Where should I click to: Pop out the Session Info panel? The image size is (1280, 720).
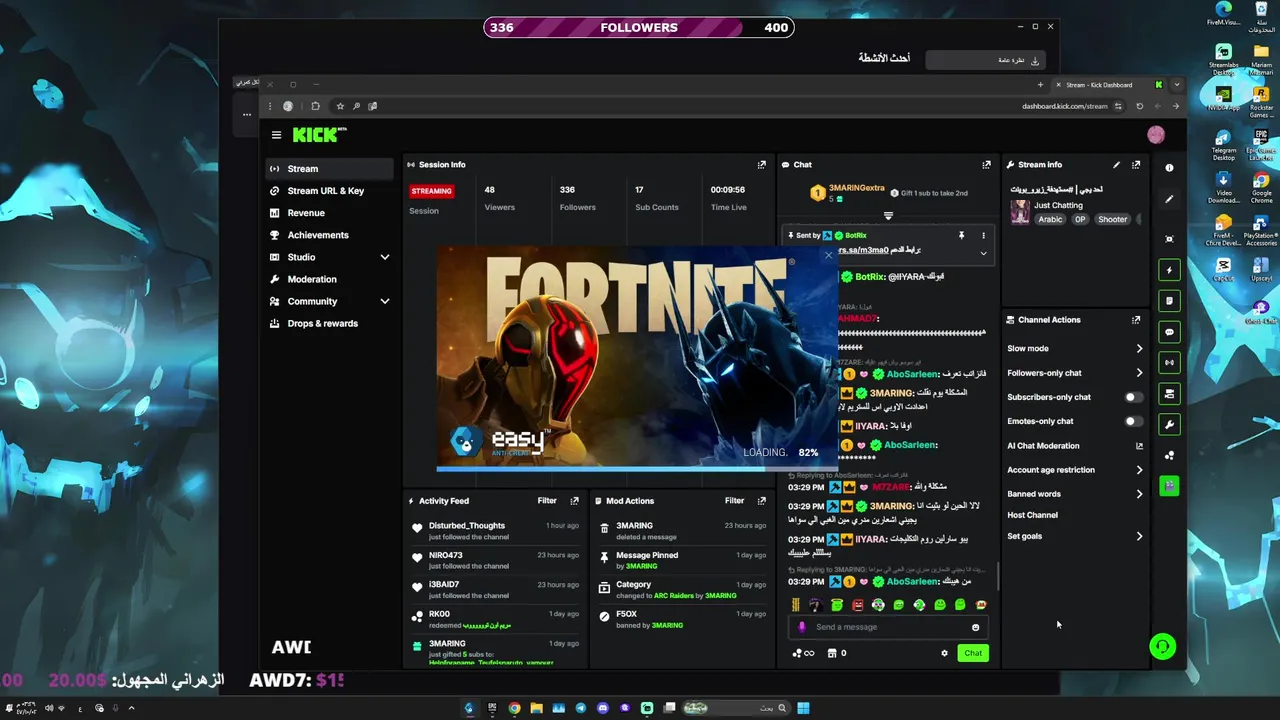click(761, 165)
